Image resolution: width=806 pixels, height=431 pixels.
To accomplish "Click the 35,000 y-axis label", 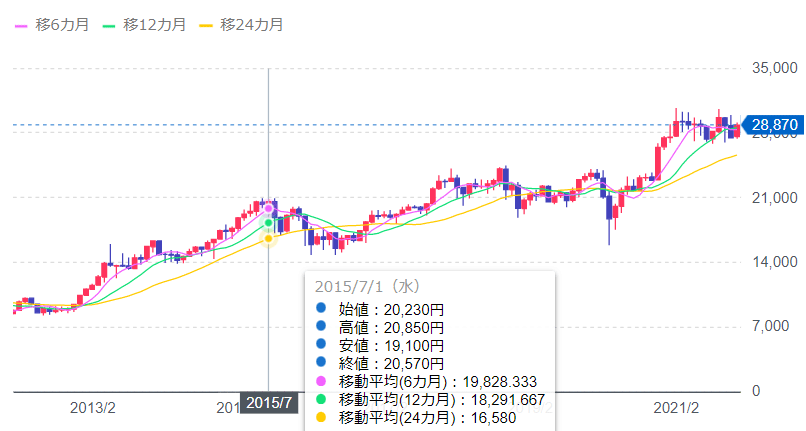I will [x=775, y=68].
